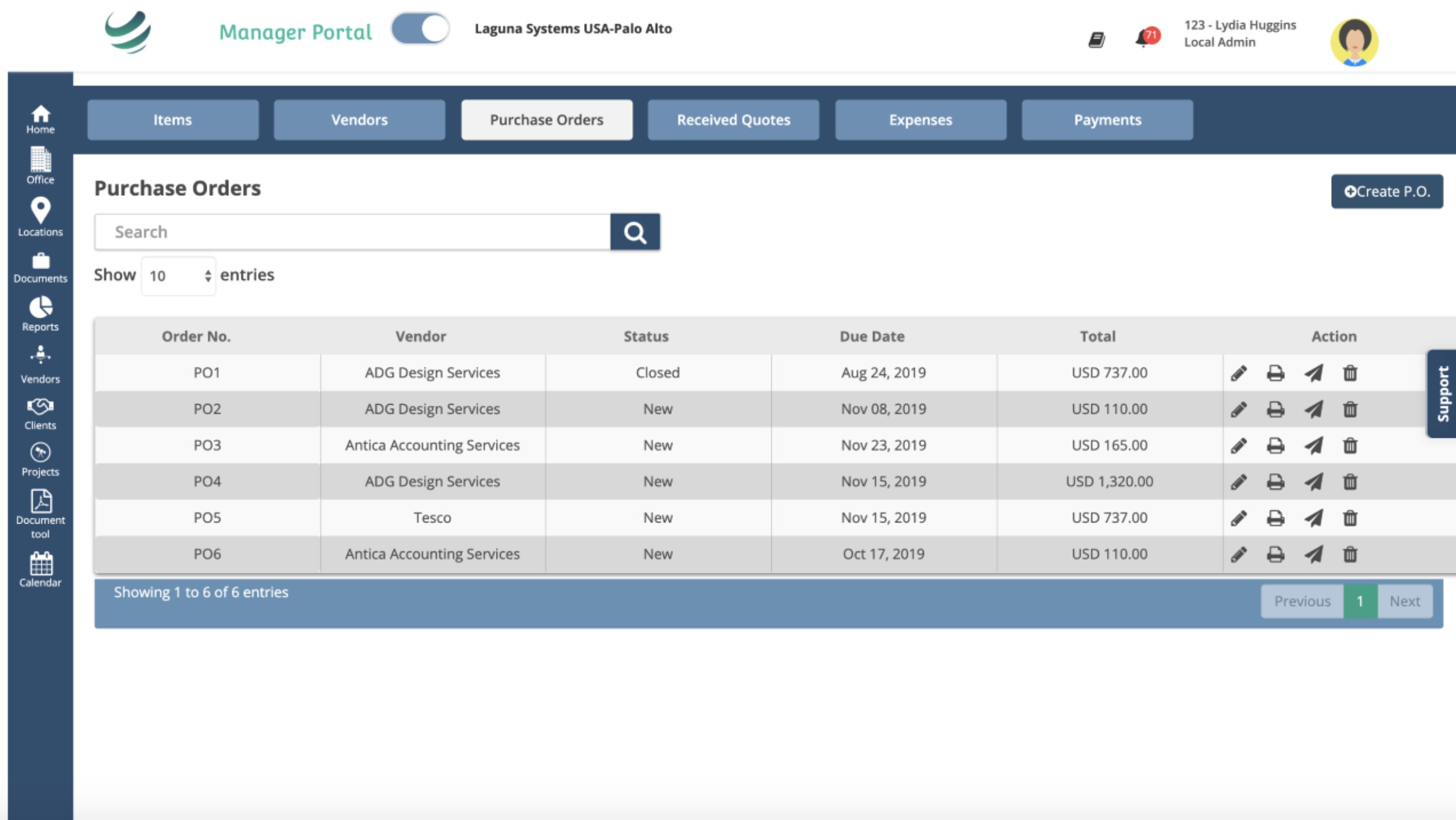This screenshot has width=1456, height=820.
Task: Click the Create P.O. button
Action: pos(1387,192)
